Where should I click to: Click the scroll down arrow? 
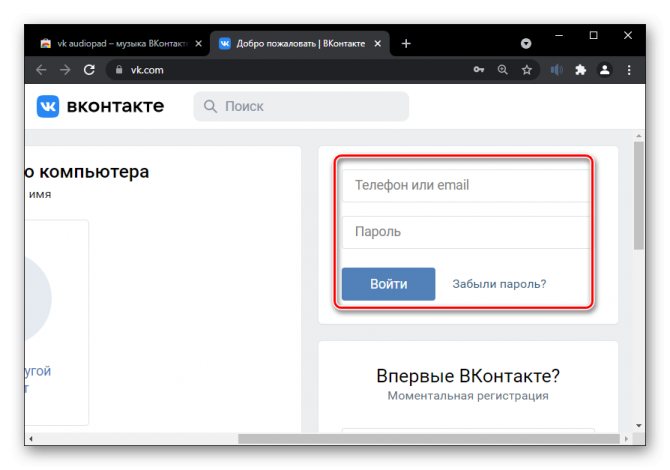pyautogui.click(x=639, y=426)
